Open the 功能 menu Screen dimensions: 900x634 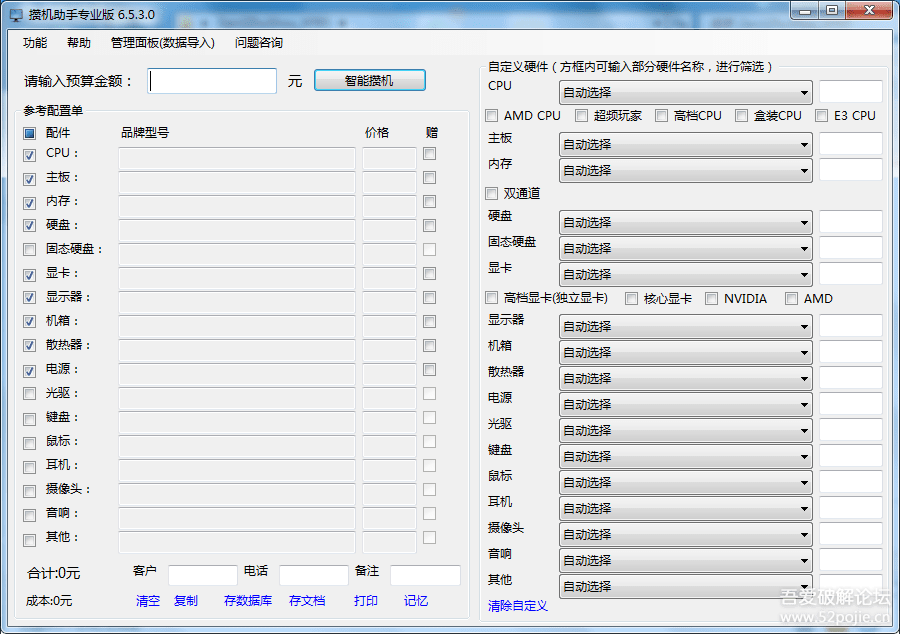click(x=34, y=43)
